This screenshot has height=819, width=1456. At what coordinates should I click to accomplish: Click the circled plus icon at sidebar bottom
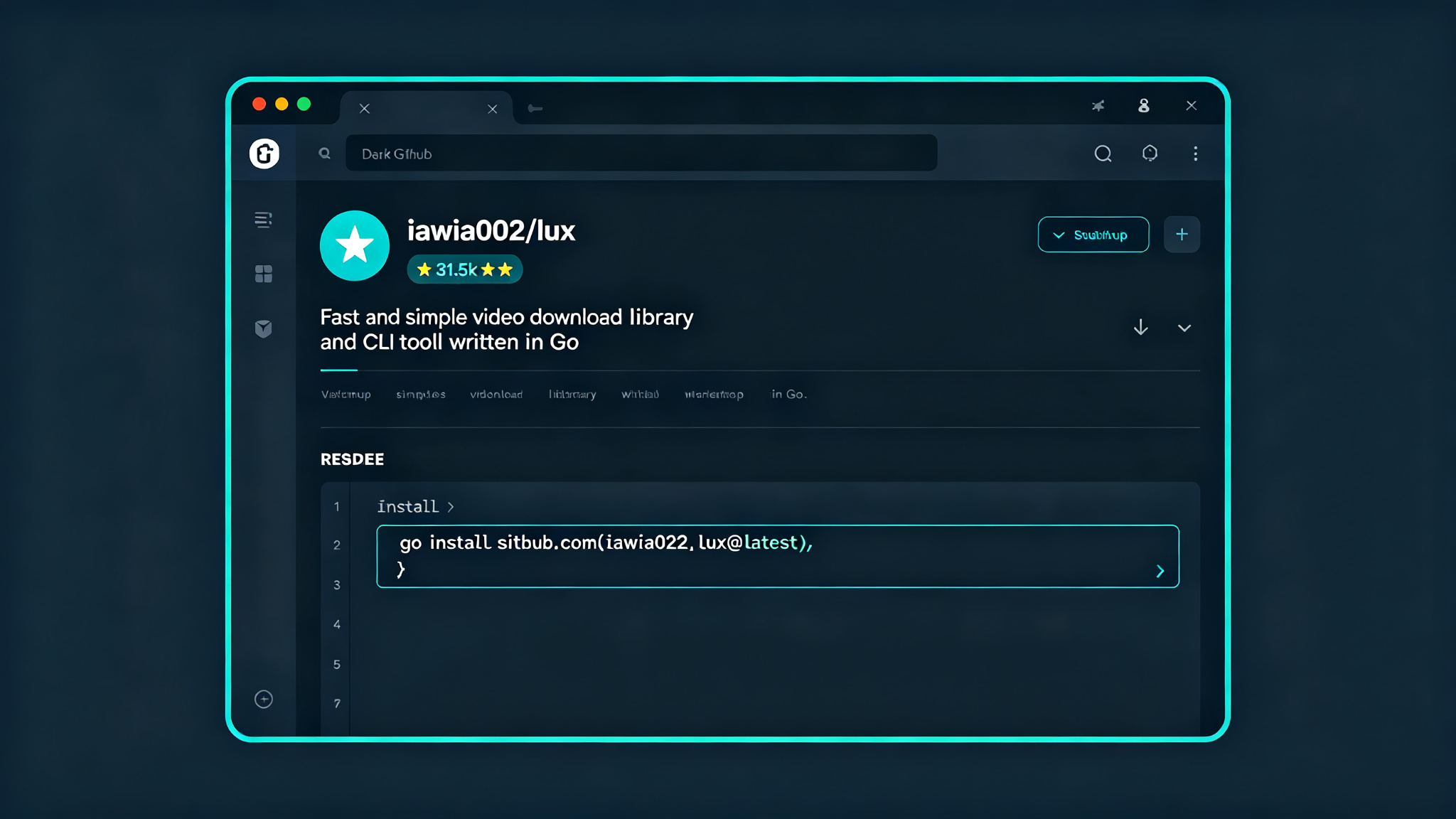point(264,700)
